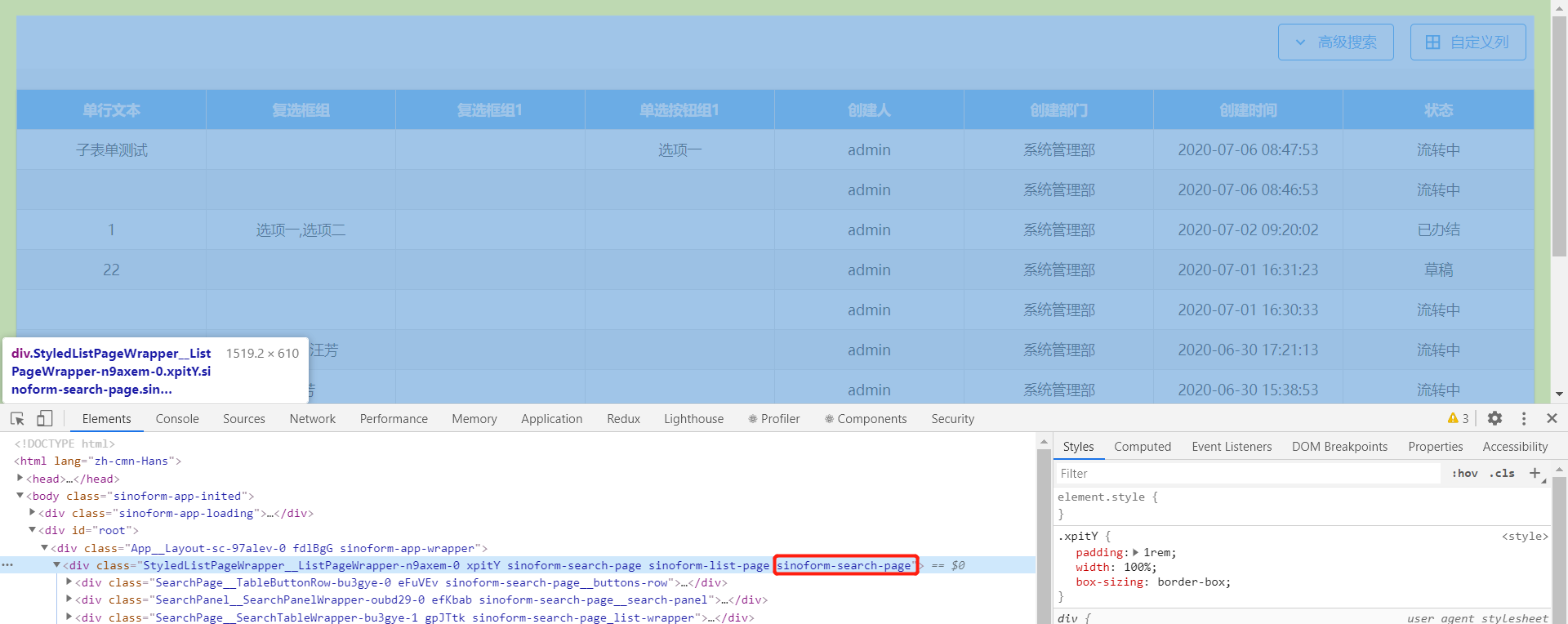Click the 单行文本 column header
Image resolution: width=1568 pixels, height=624 pixels.
coord(111,110)
